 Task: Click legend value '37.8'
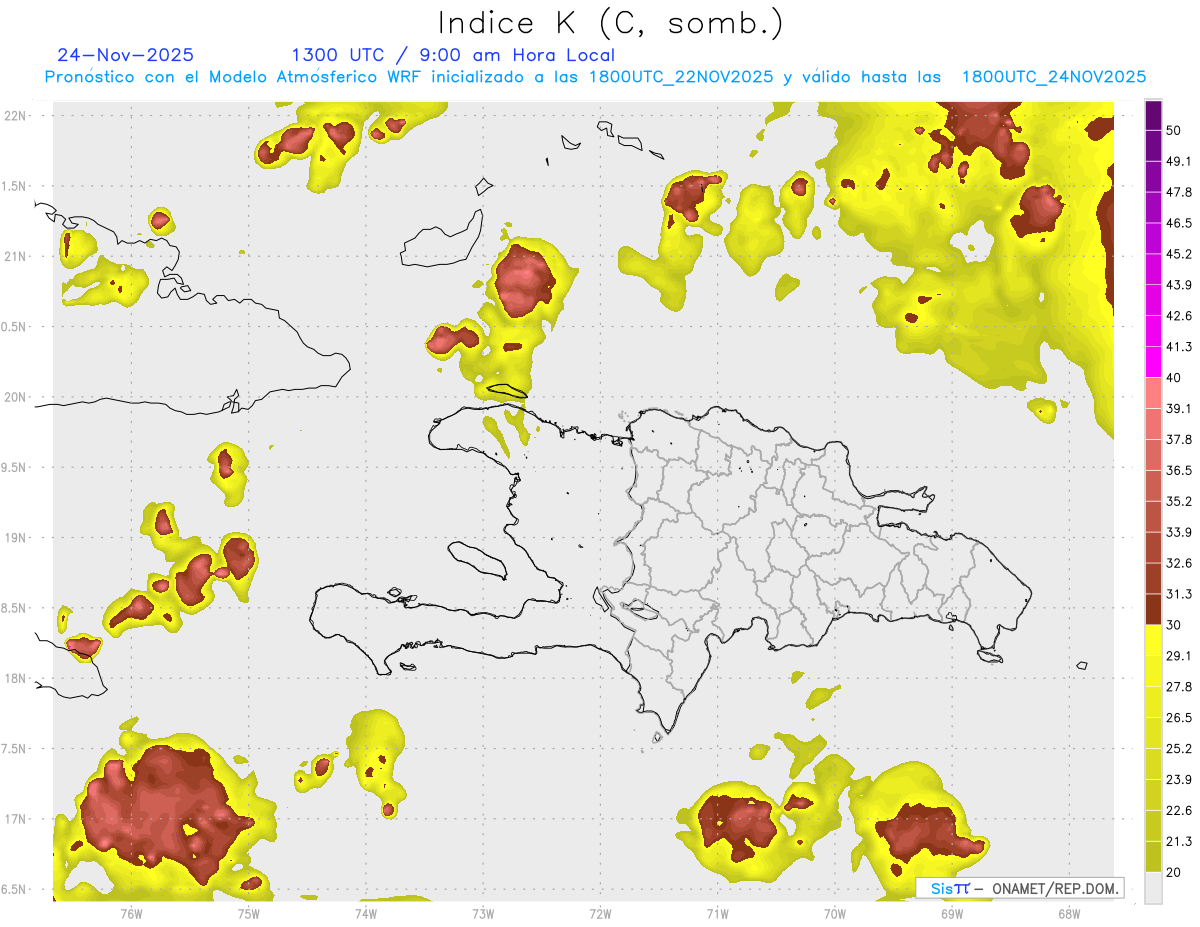(1179, 439)
